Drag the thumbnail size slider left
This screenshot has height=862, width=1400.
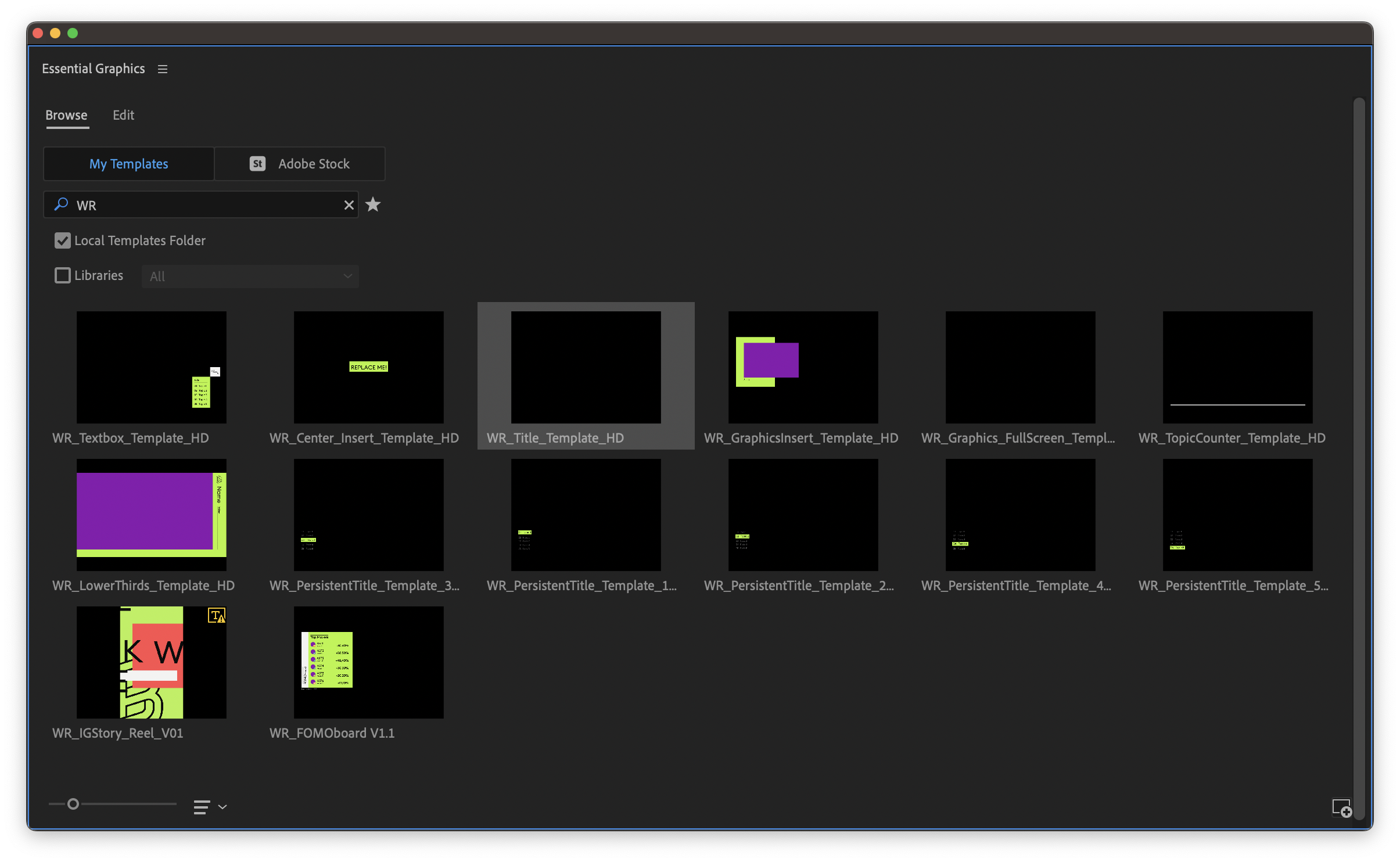click(55, 805)
